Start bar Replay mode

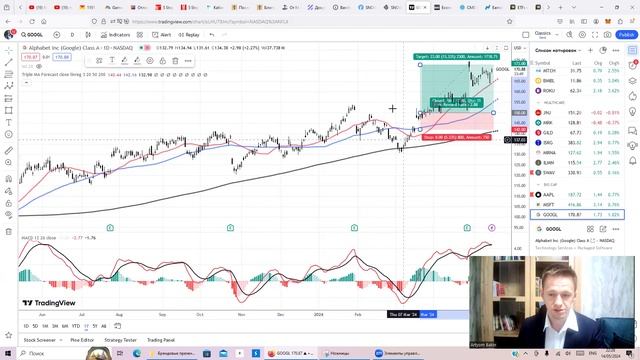(x=189, y=35)
